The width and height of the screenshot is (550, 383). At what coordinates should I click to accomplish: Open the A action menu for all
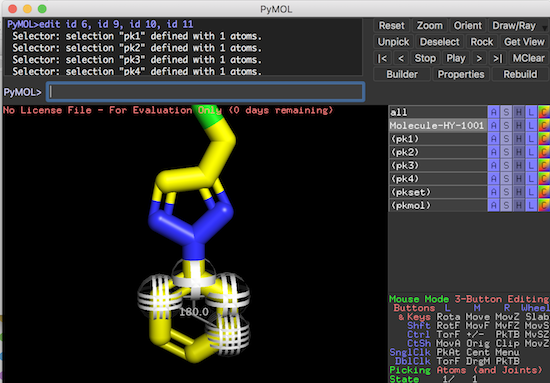tap(494, 112)
